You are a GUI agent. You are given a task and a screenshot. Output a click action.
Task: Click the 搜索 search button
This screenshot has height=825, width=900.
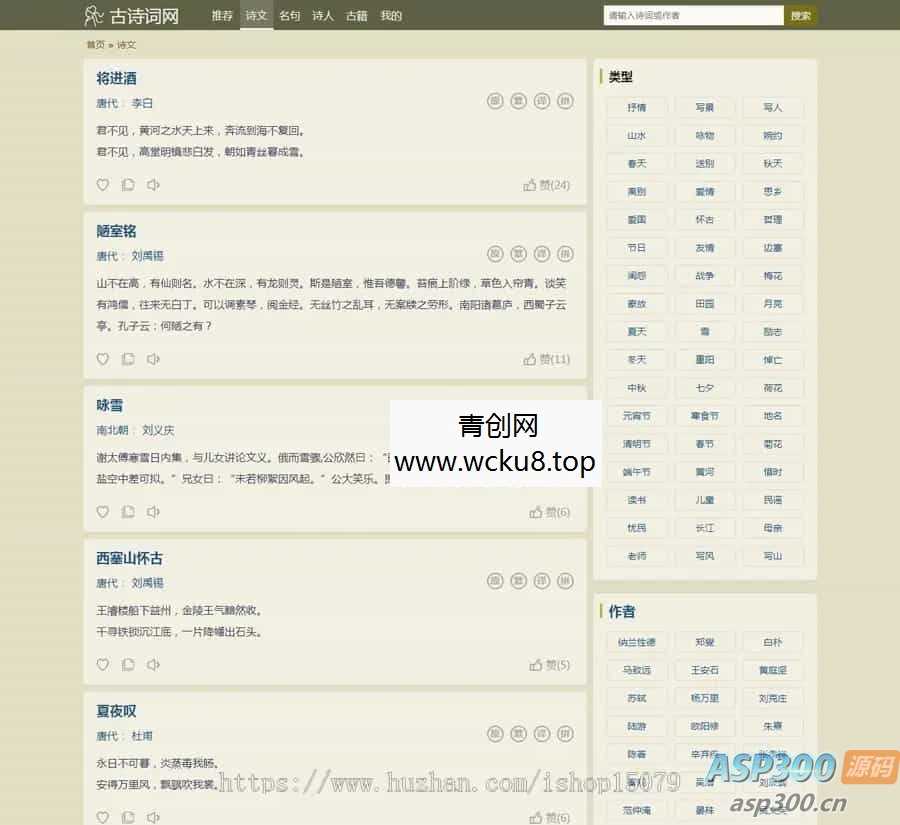[x=800, y=15]
